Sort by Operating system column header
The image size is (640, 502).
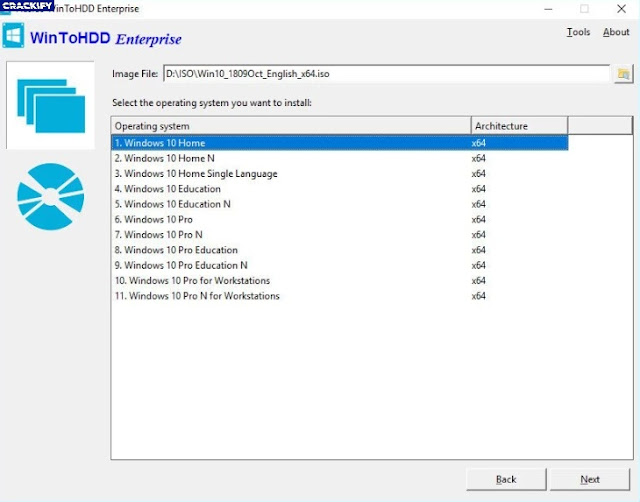[x=291, y=126]
